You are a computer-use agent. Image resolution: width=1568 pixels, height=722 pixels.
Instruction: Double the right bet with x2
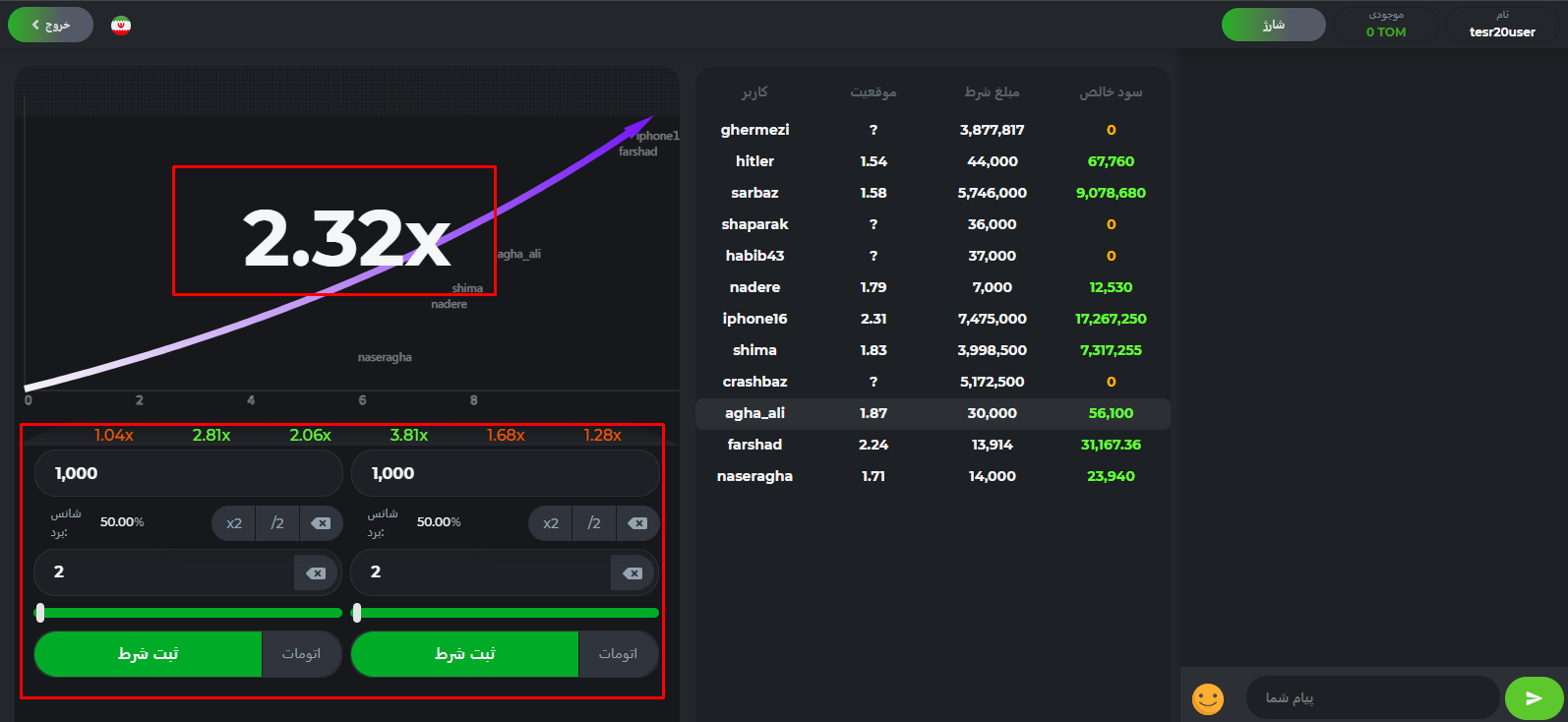[551, 523]
